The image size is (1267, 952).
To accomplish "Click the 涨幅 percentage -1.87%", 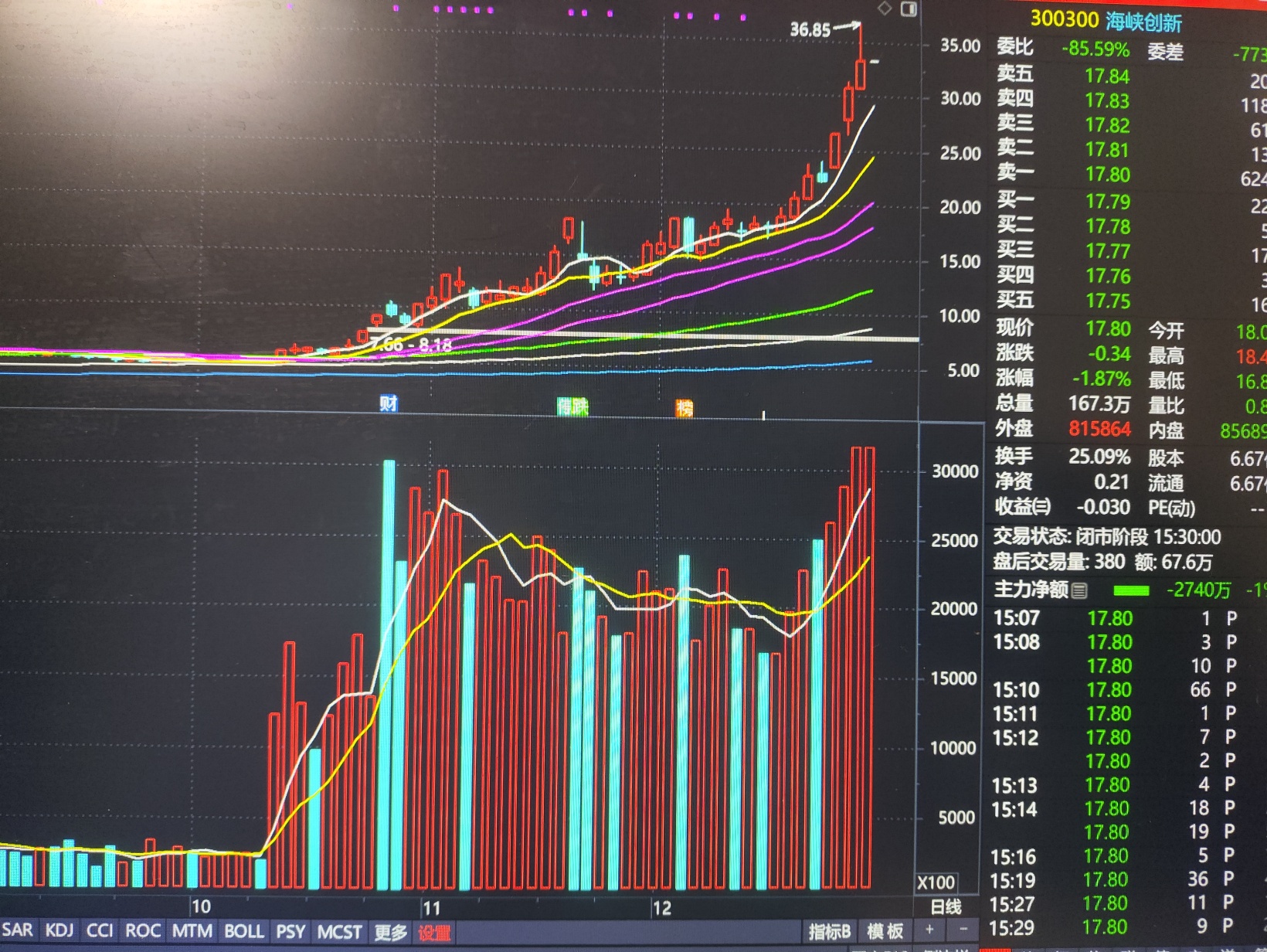I will pyautogui.click(x=1101, y=379).
